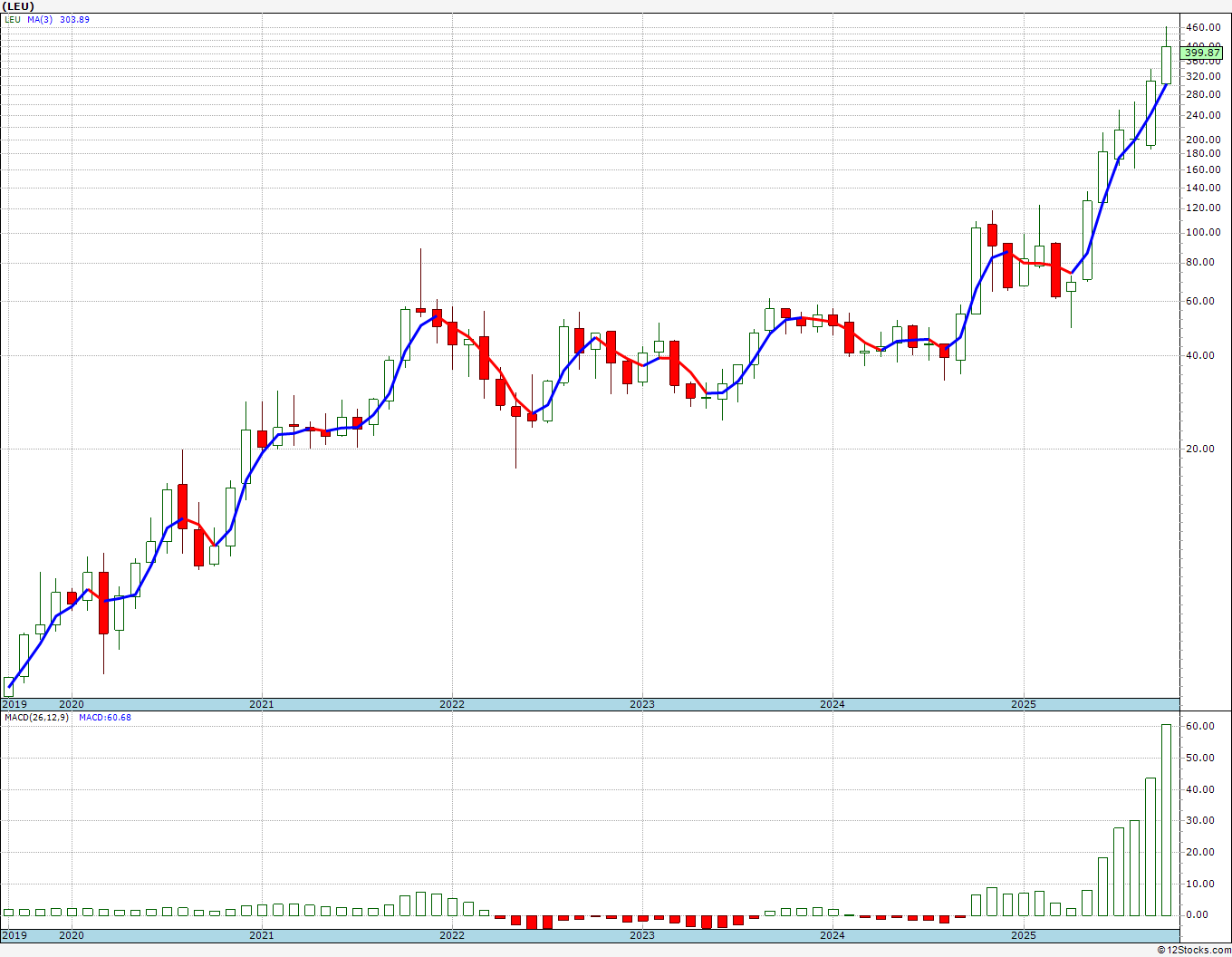1232x957 pixels.
Task: Click the 10.00 MACD axis label
Action: 1199,884
